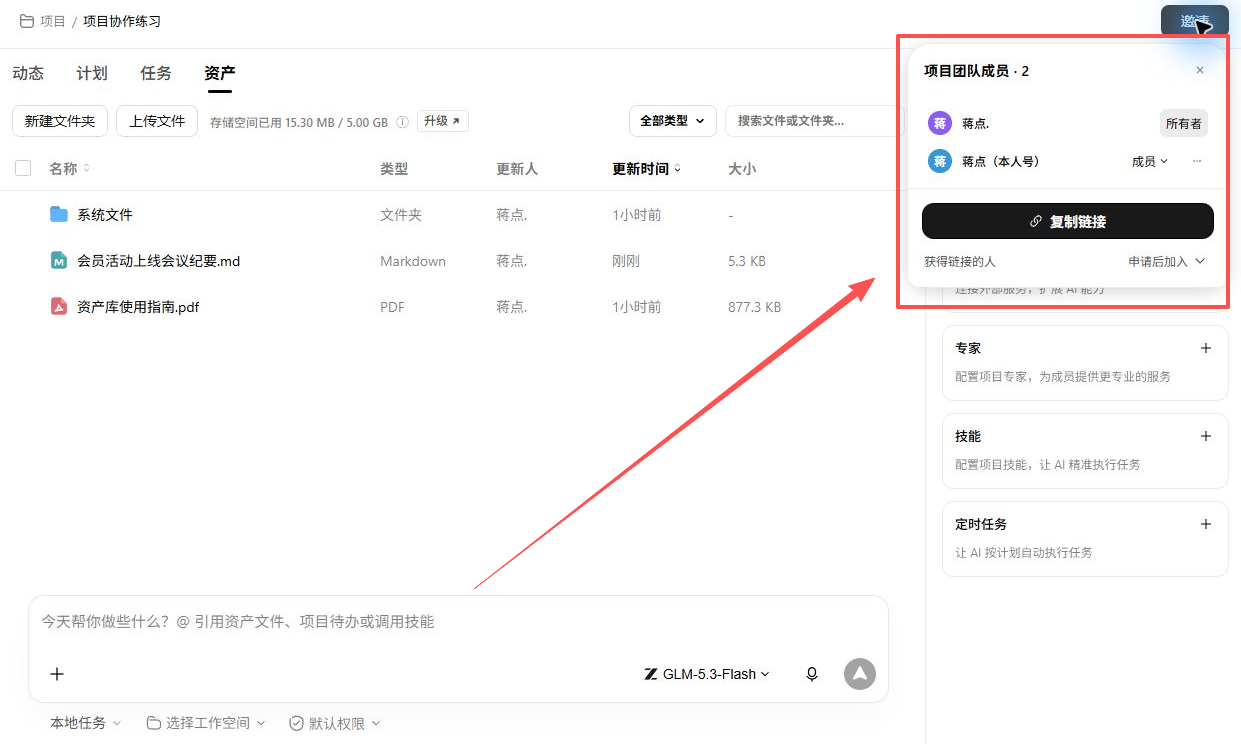Add a new 定时任务 with plus icon

click(1206, 524)
